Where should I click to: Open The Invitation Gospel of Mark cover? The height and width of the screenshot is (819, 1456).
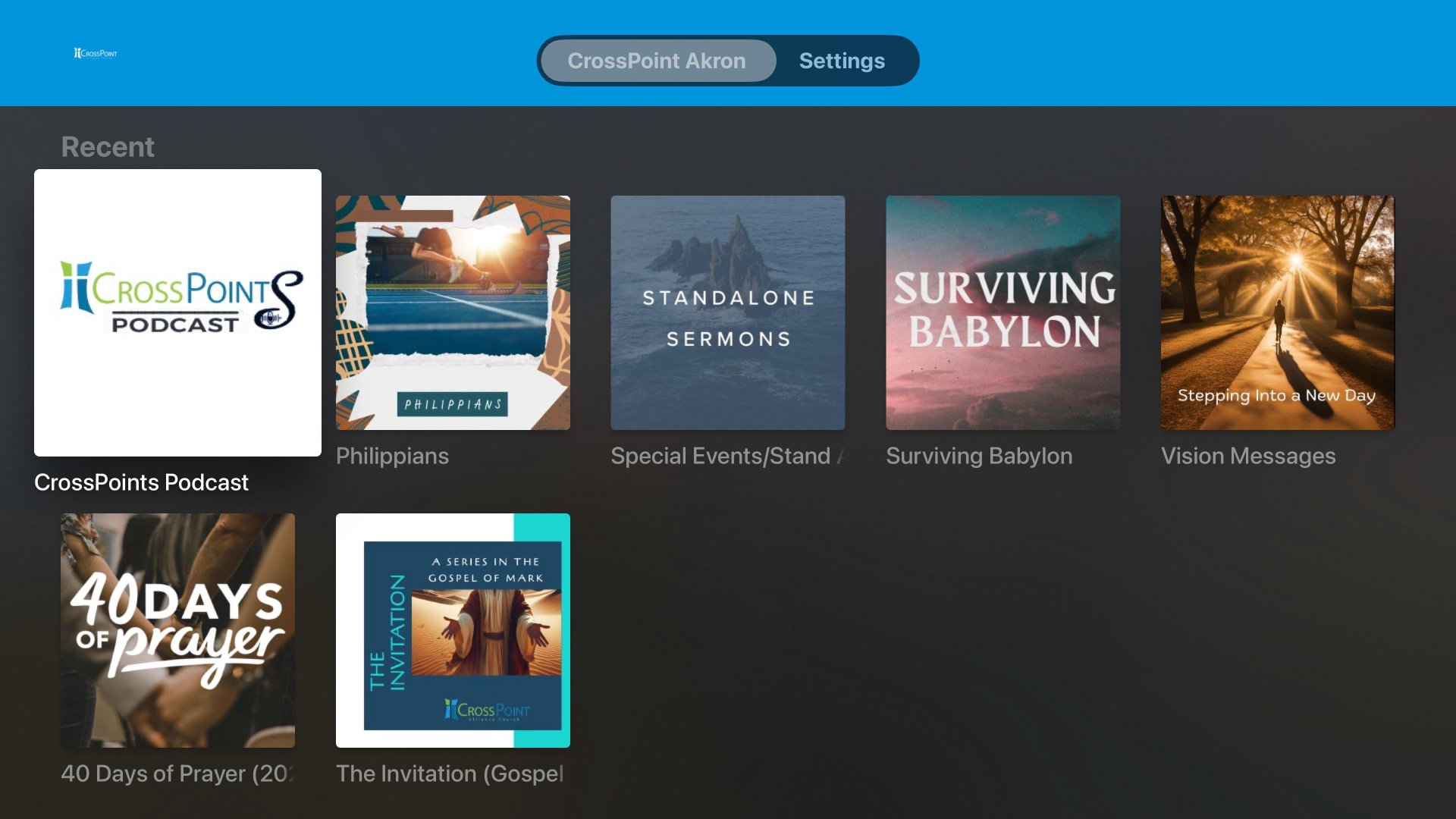tap(453, 630)
